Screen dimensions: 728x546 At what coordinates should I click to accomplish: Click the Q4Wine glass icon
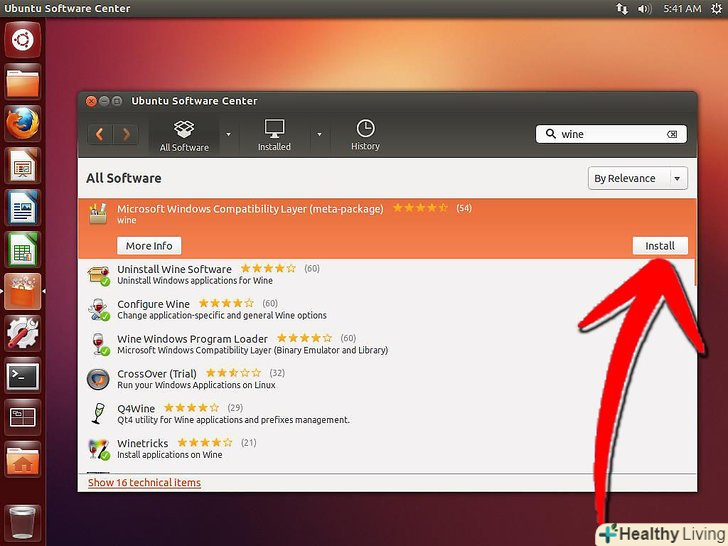98,413
